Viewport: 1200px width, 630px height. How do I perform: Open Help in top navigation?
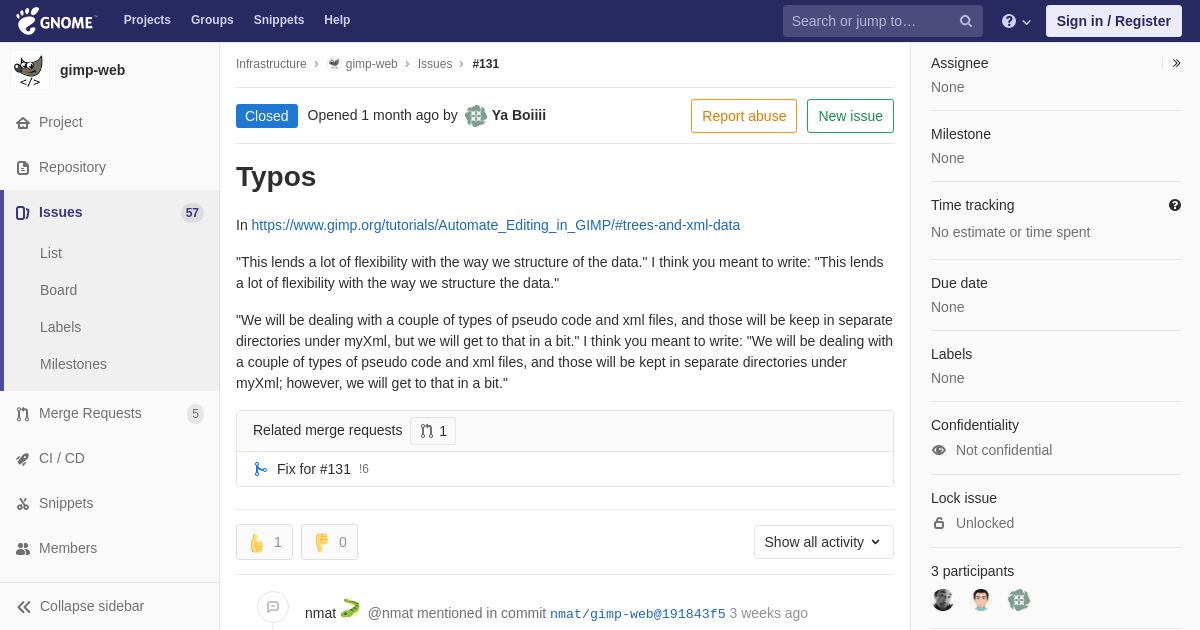(337, 20)
